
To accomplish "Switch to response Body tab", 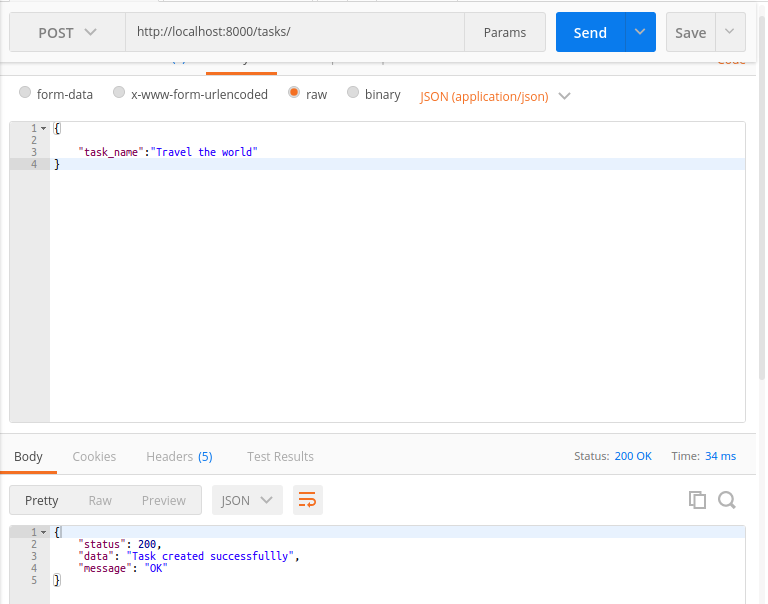I will (x=28, y=457).
